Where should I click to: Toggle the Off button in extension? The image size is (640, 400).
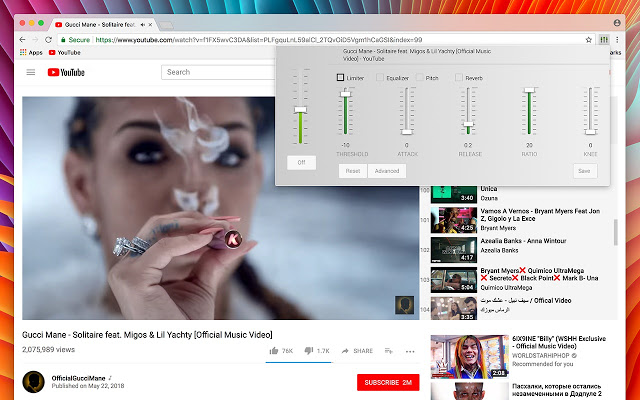pos(301,162)
